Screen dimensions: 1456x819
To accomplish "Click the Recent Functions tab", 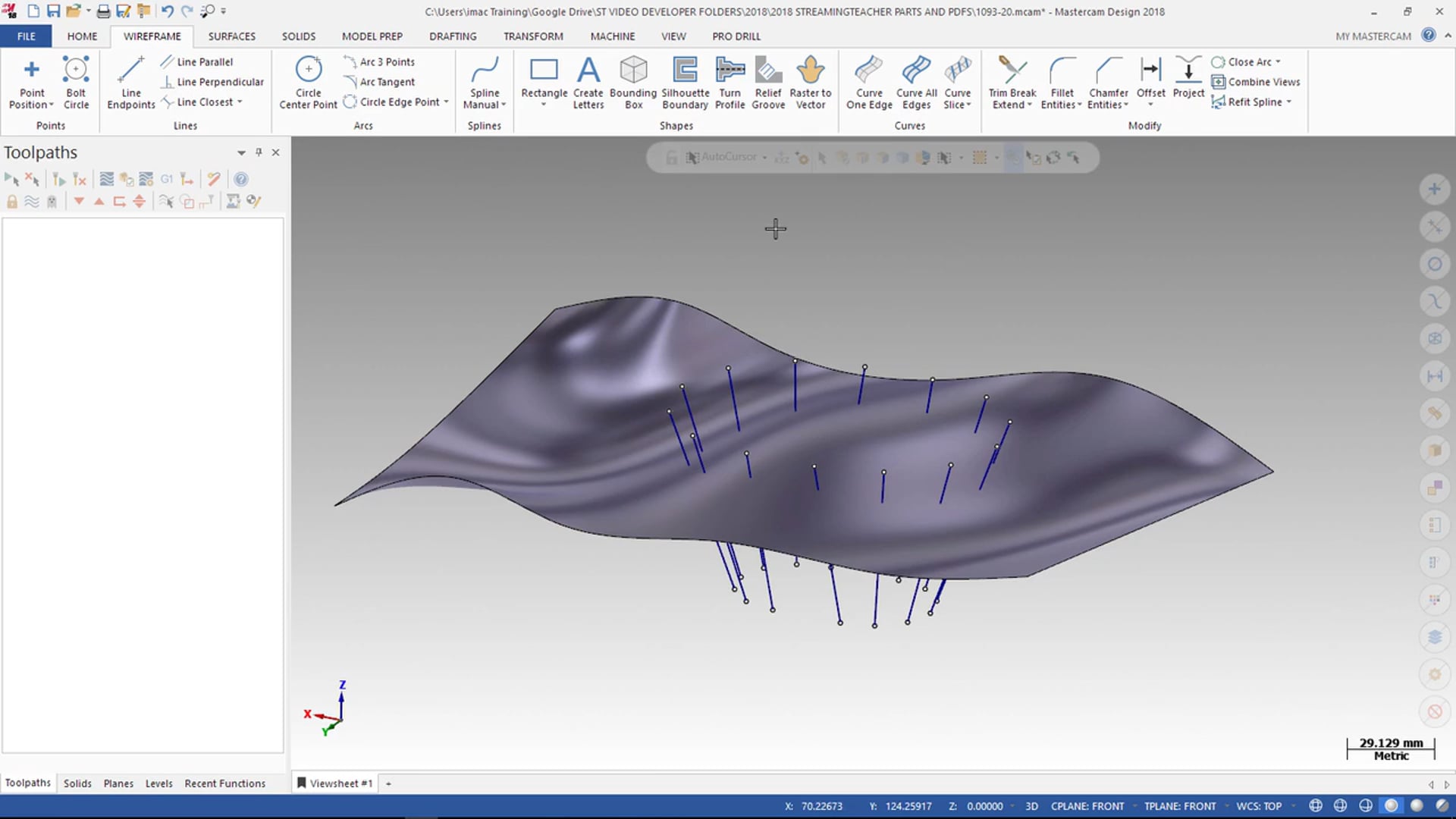I will [x=225, y=783].
